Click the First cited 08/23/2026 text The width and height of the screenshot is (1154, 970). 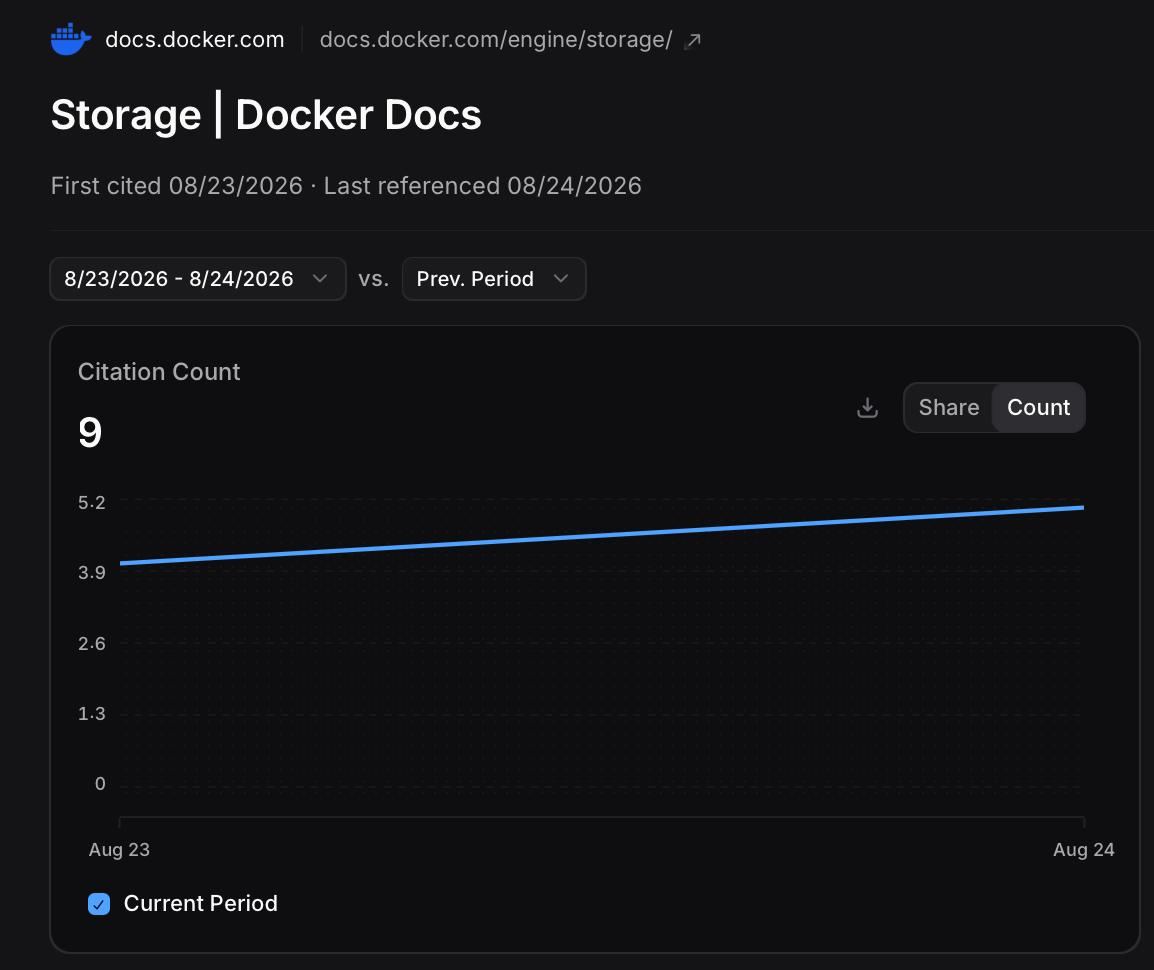[177, 186]
